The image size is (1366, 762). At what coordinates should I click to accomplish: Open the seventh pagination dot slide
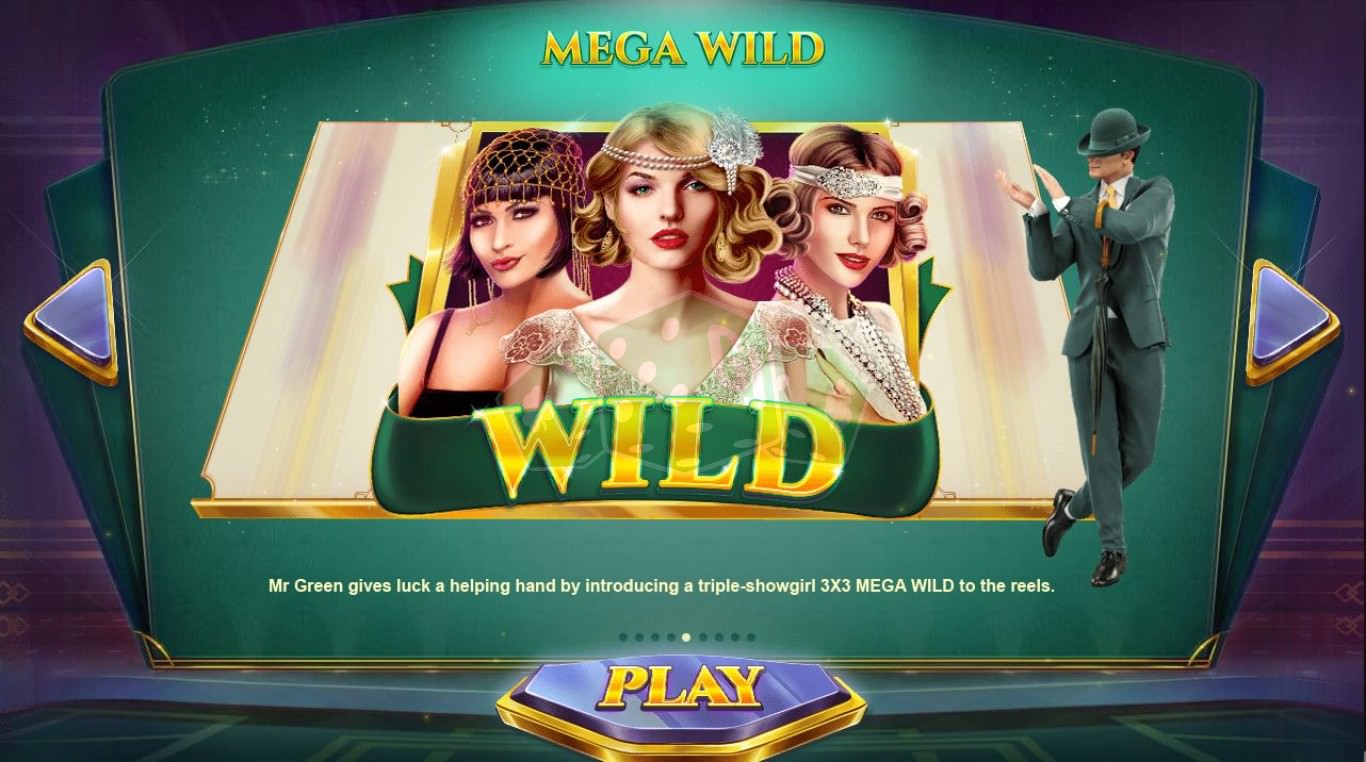[x=719, y=637]
